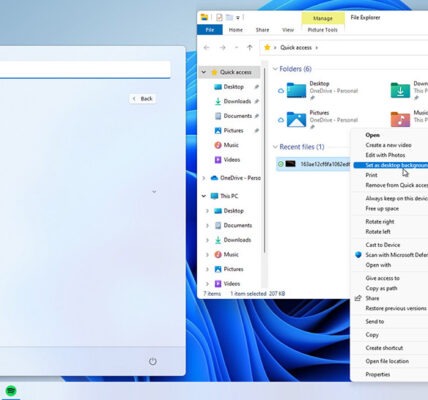Image resolution: width=428 pixels, height=400 pixels.
Task: Select the recent image file thumbnail
Action: [x=290, y=164]
